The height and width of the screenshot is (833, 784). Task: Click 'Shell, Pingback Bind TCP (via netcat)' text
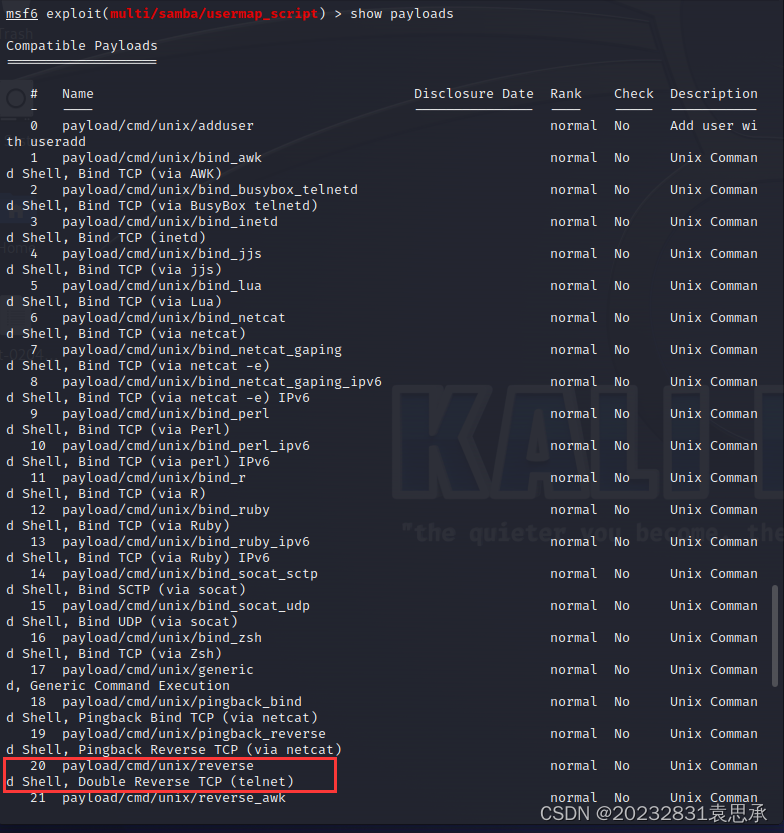[169, 718]
